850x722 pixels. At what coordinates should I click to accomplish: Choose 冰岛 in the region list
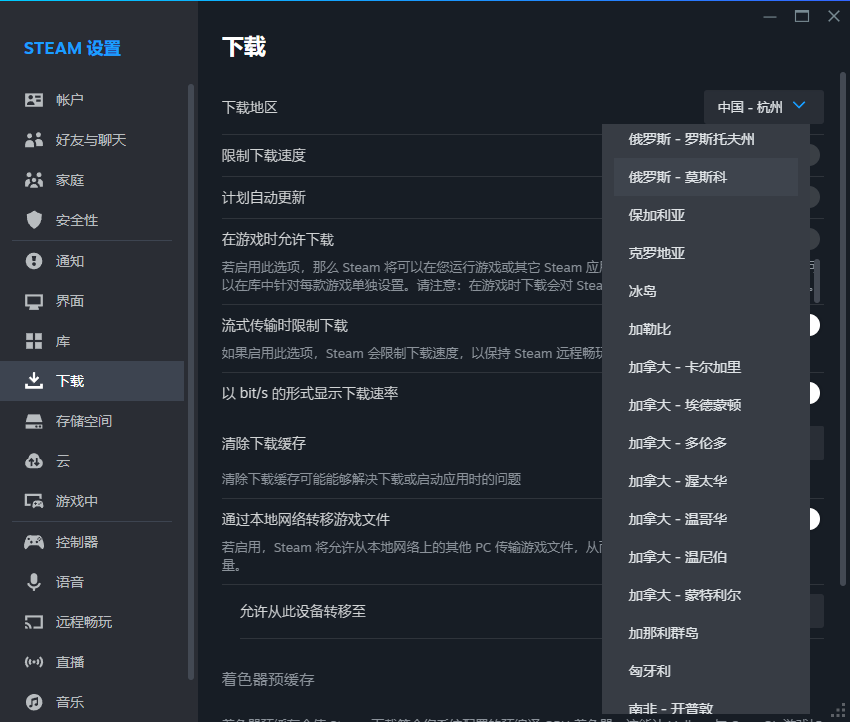[705, 291]
